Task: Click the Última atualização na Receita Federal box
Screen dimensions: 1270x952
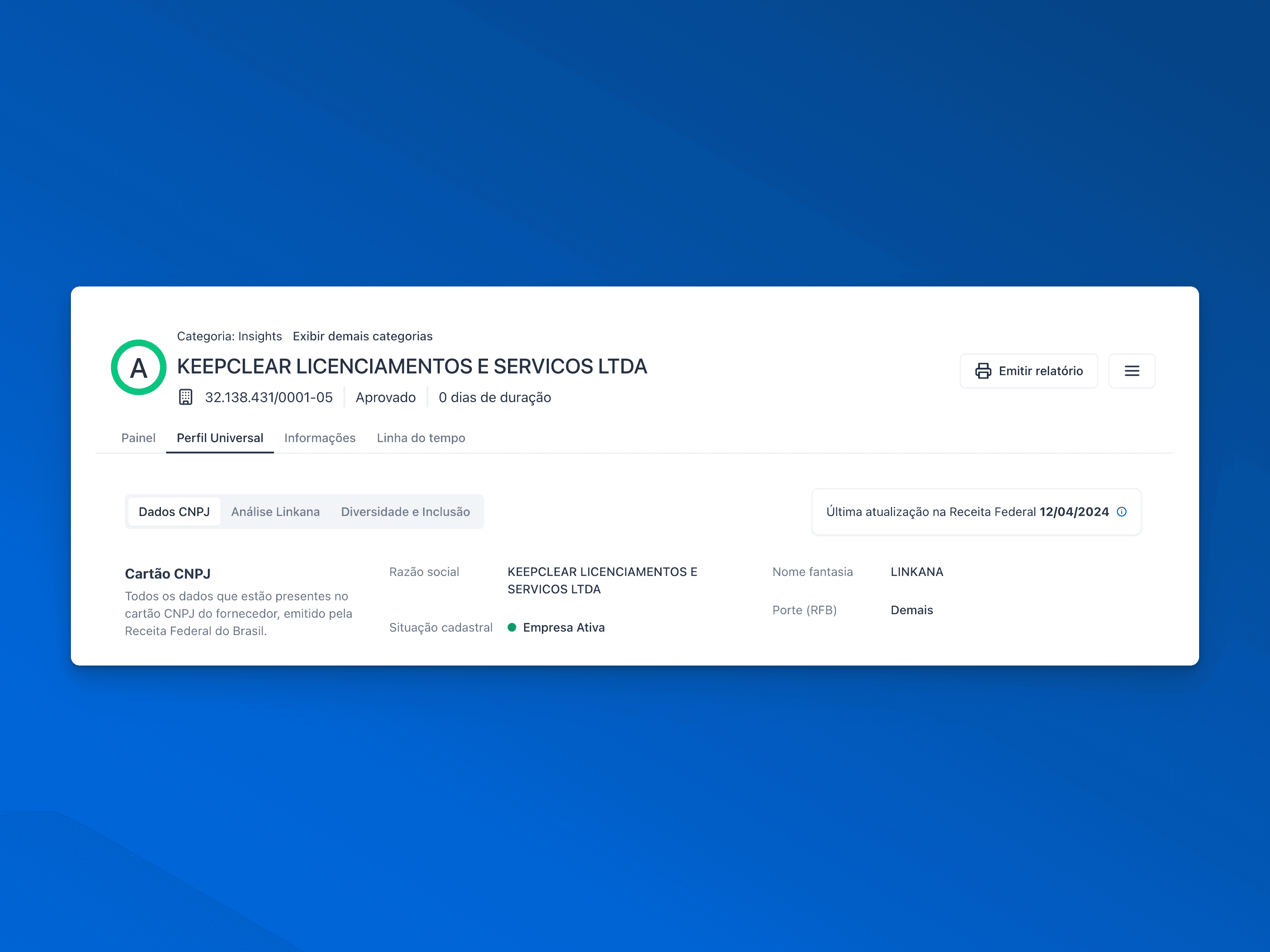Action: coord(967,511)
